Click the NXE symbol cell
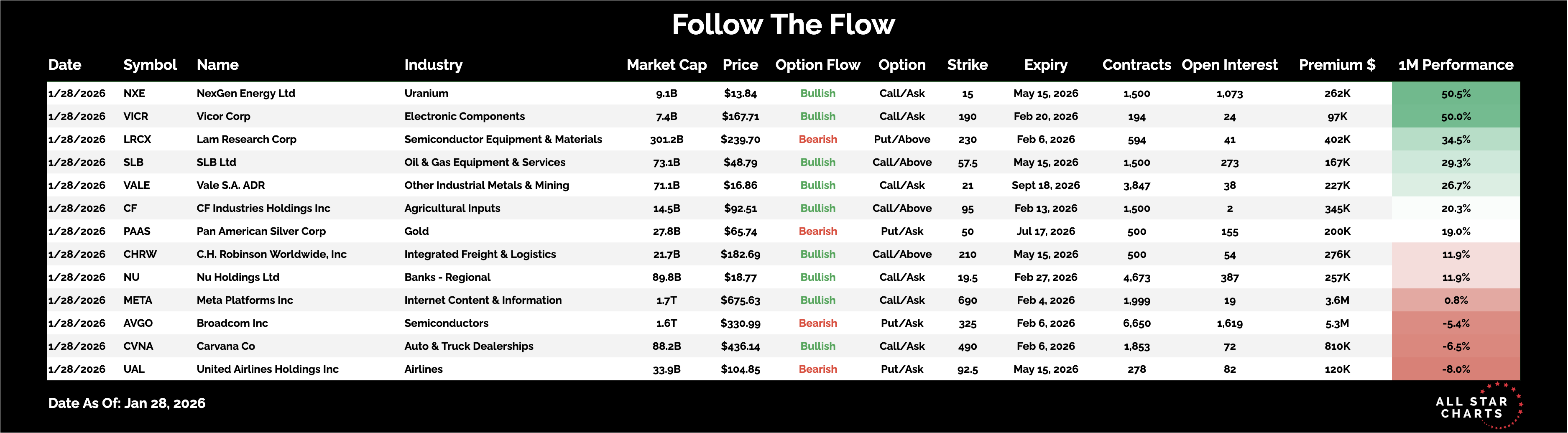 (x=134, y=94)
